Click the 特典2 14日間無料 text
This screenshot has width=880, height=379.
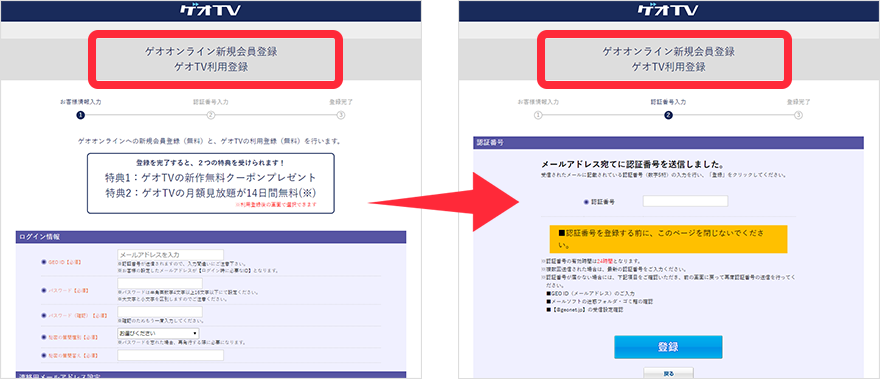coord(210,193)
